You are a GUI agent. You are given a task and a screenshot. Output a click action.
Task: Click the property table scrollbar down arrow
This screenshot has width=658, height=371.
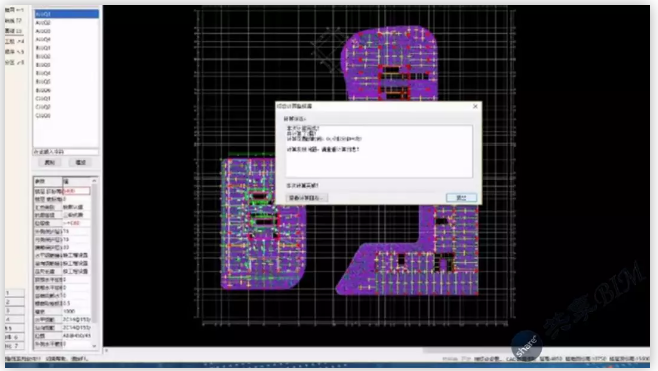coord(94,346)
